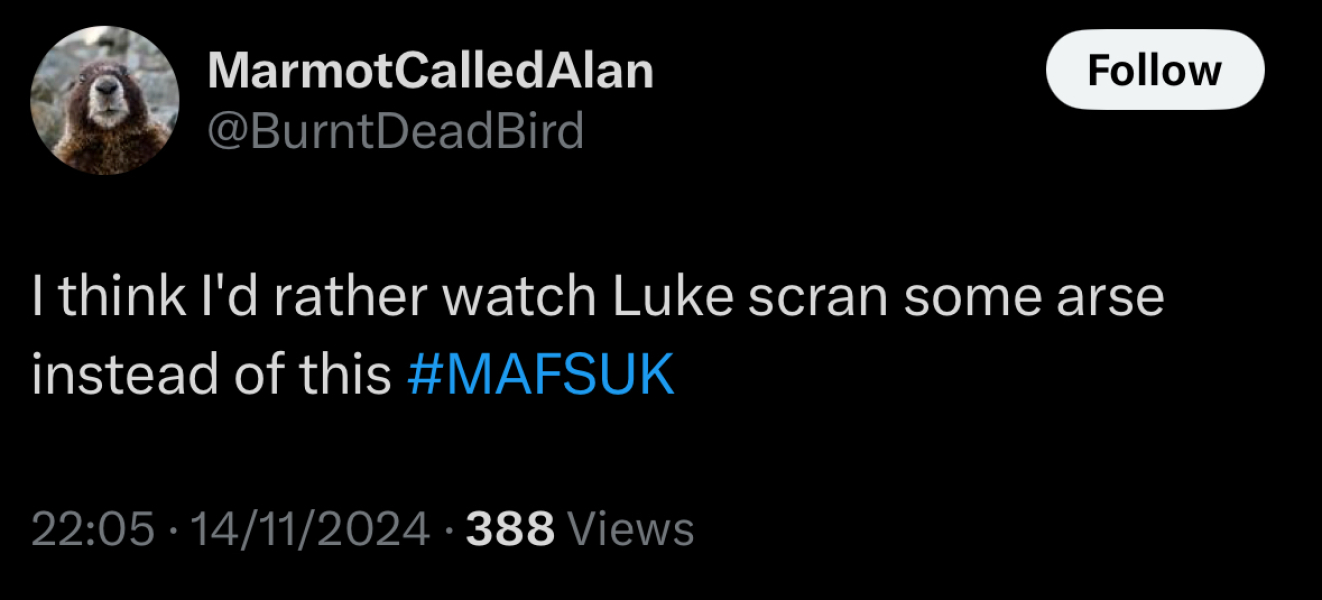Select the display name MarmotCalledAlan
Image resolution: width=1322 pixels, height=600 pixels.
point(430,70)
